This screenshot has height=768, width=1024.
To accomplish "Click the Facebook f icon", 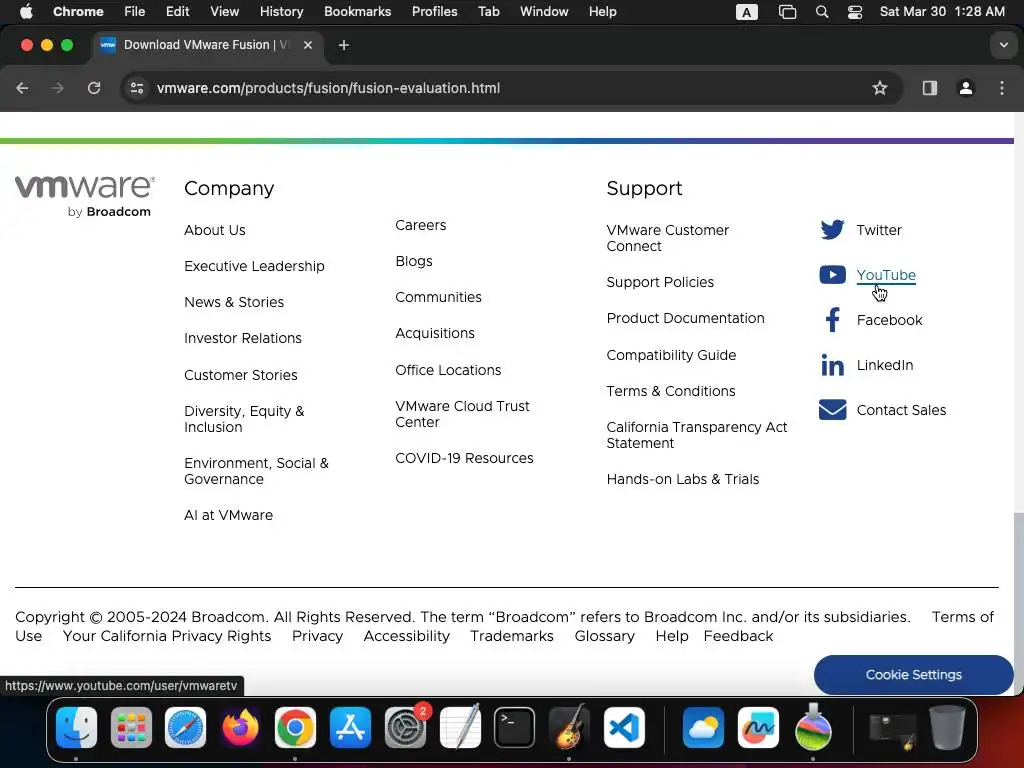I will 832,320.
